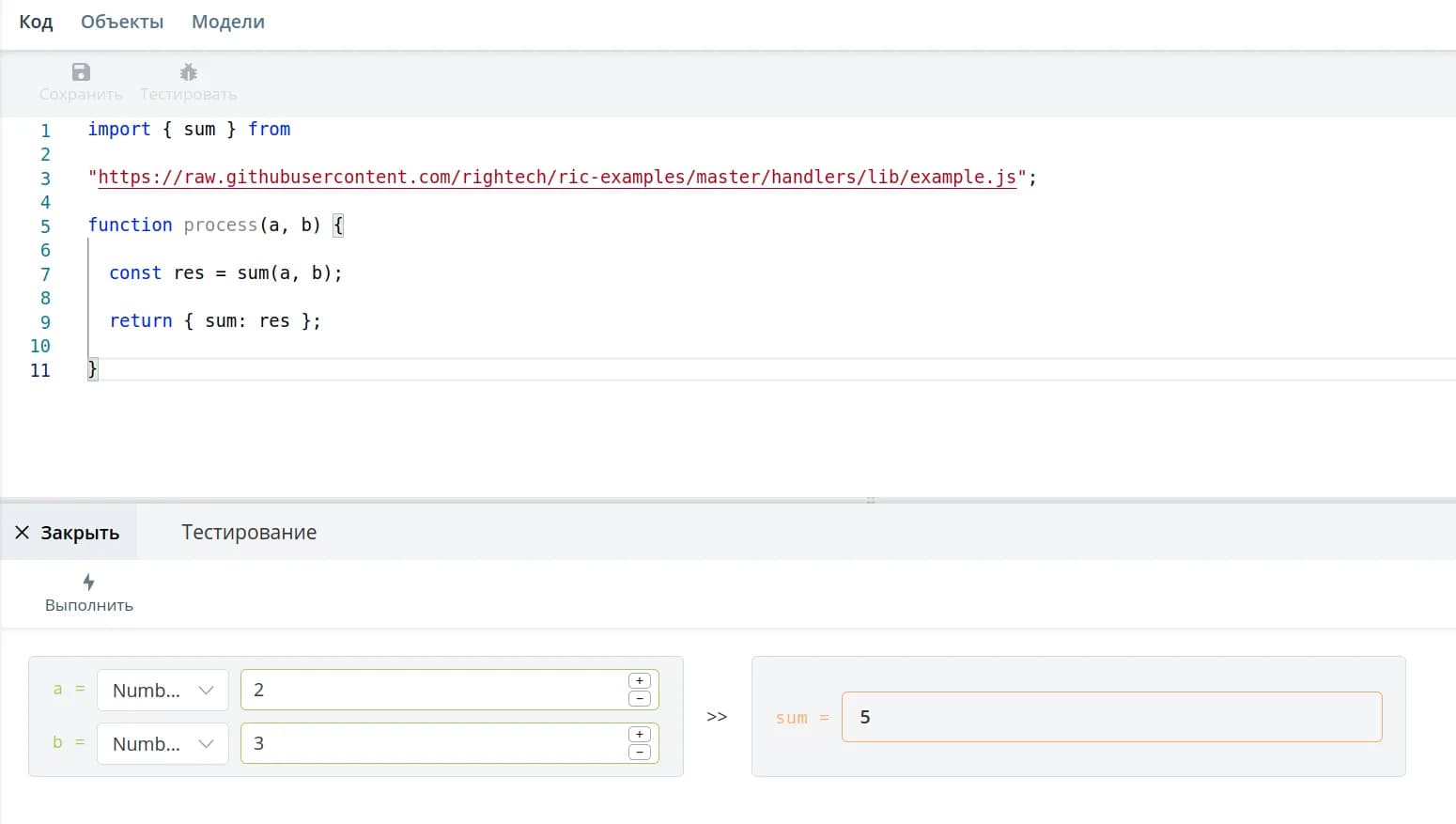Switch to the Объекты tab

point(122,22)
